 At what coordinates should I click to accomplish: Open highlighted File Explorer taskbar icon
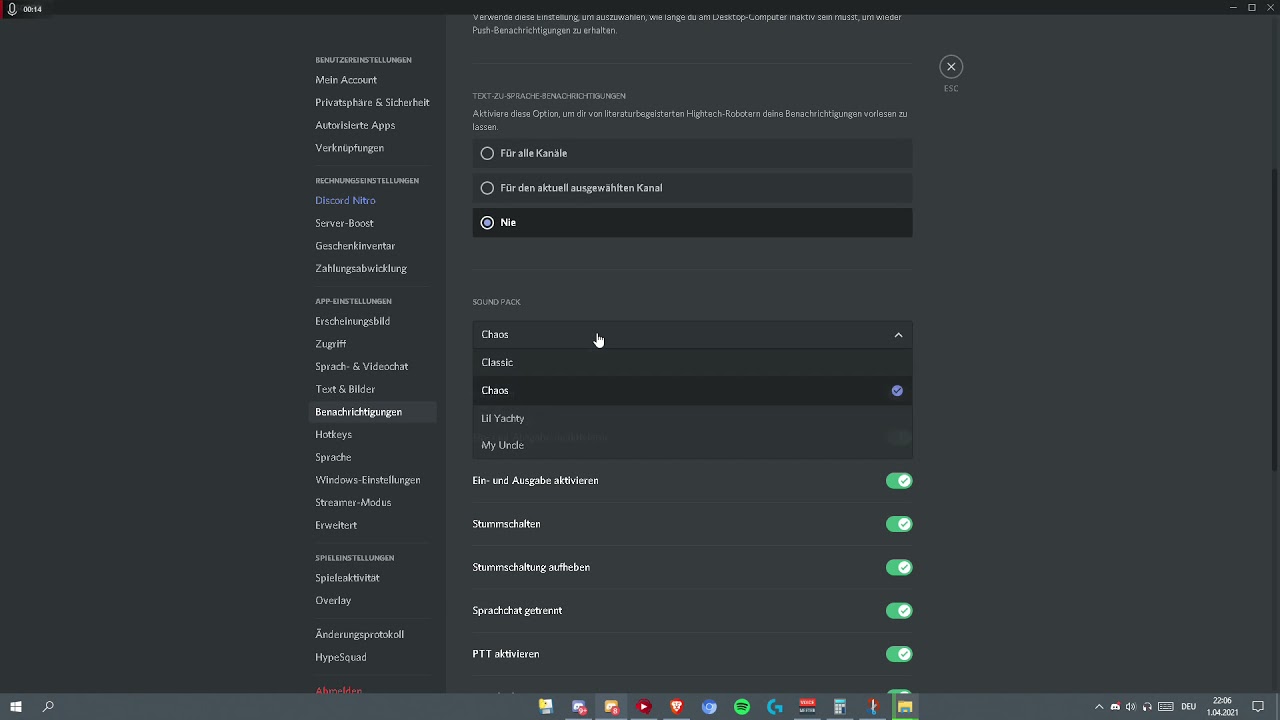click(x=905, y=707)
